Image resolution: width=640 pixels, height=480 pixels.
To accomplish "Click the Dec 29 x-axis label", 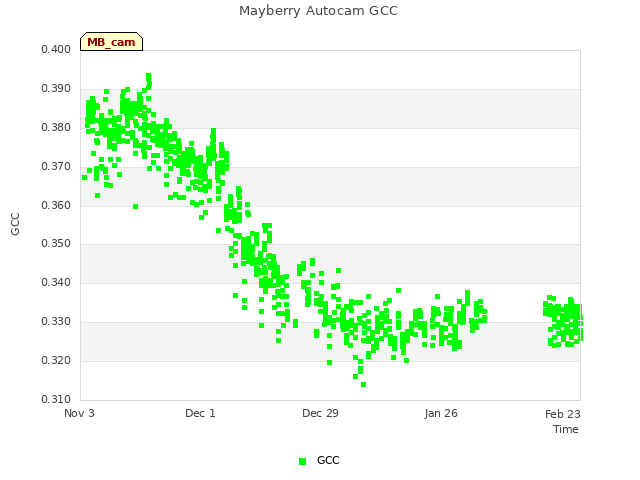I will 320,413.
